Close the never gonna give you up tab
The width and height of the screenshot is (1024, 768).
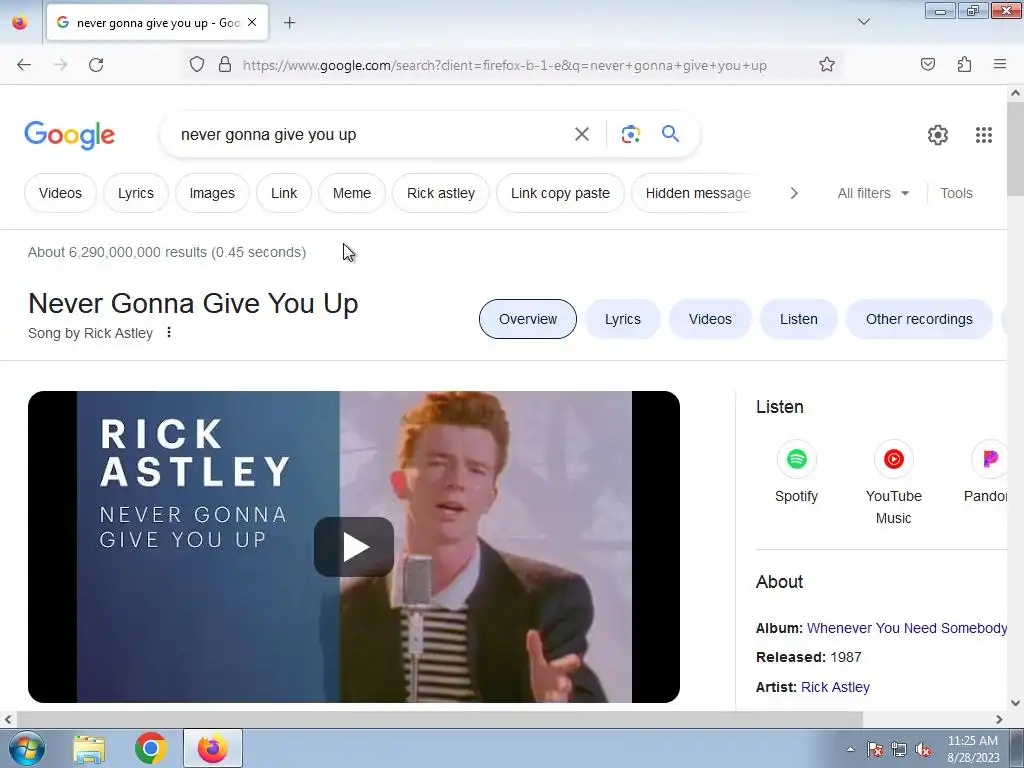pyautogui.click(x=252, y=22)
